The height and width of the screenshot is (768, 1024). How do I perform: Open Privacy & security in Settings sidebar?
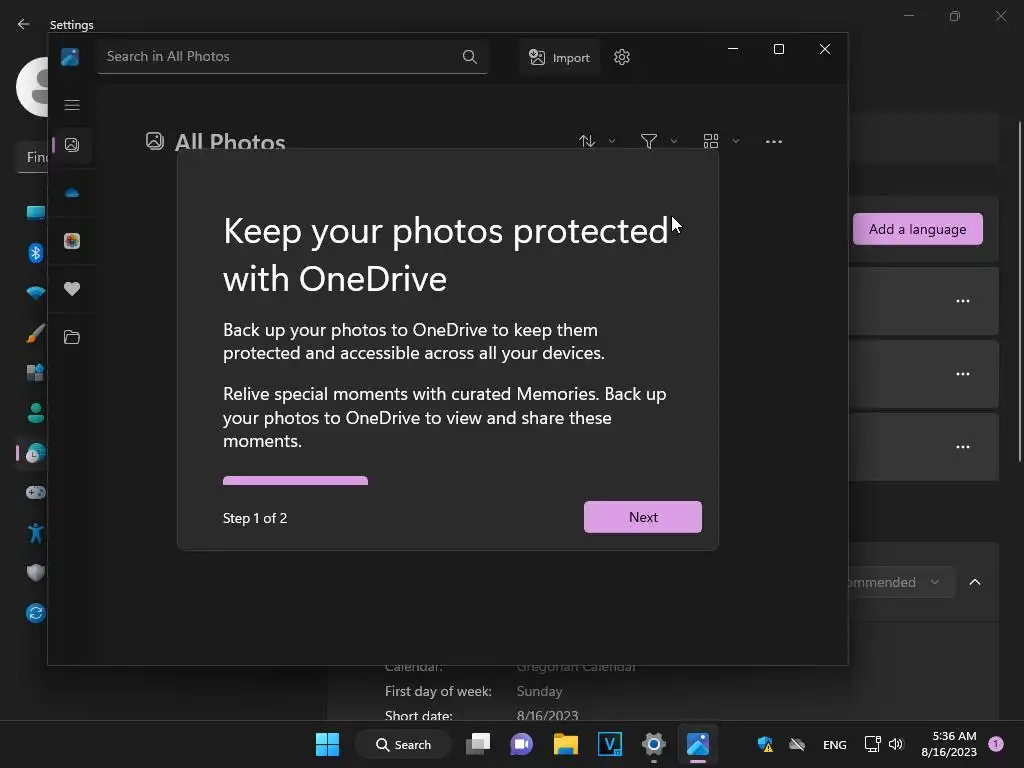[35, 573]
